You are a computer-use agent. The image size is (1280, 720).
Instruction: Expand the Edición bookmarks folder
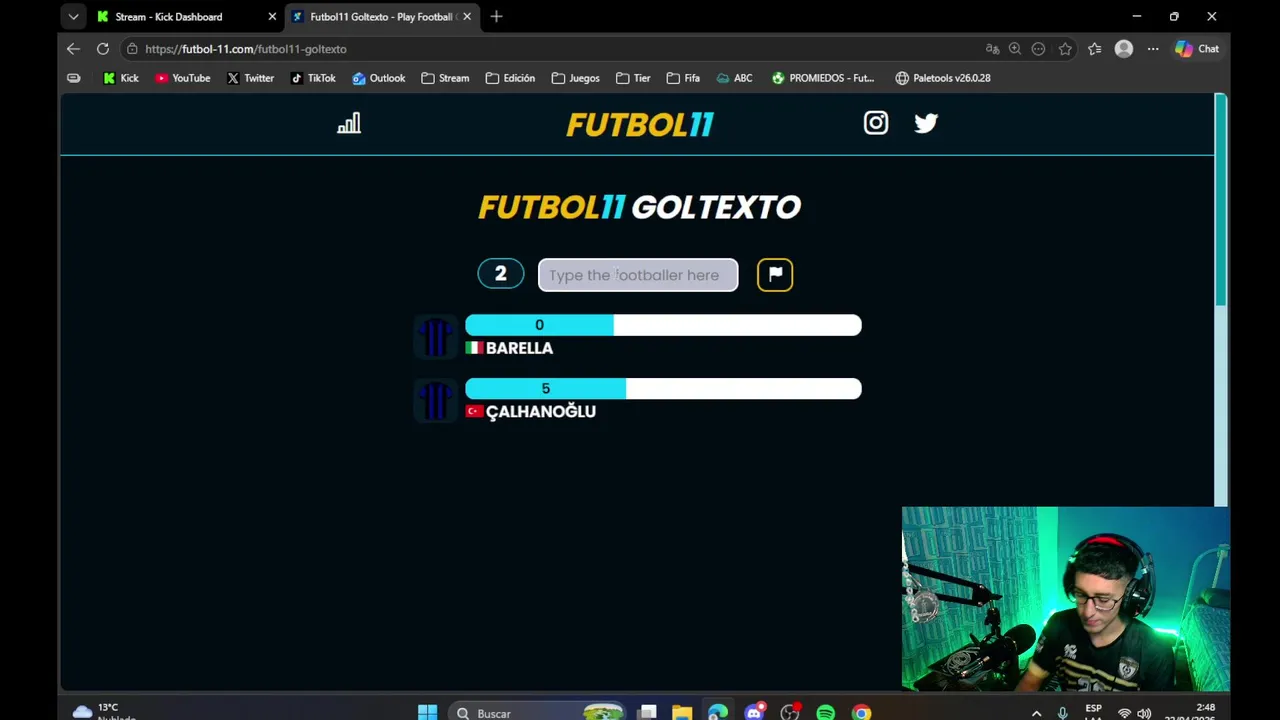coord(510,78)
